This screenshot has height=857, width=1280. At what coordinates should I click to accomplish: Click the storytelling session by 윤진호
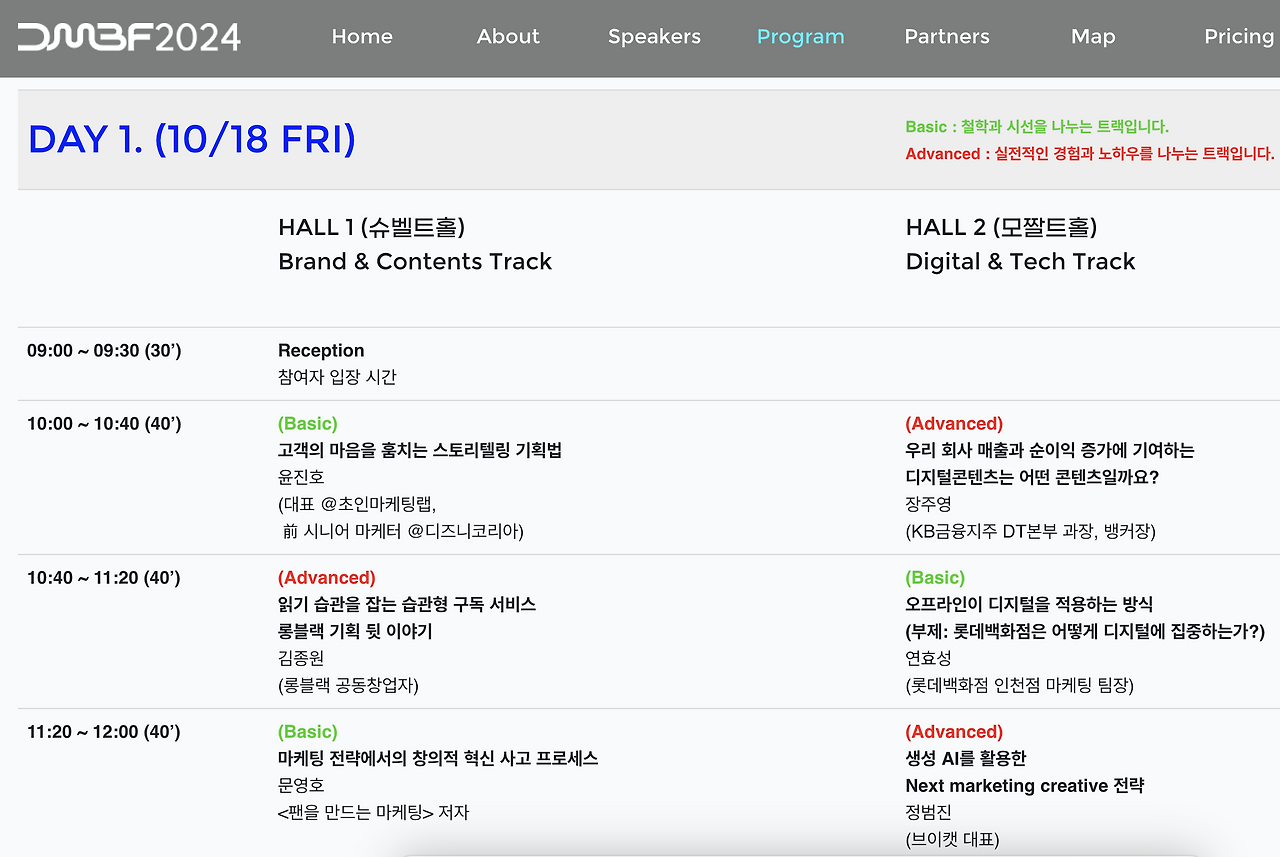[420, 477]
